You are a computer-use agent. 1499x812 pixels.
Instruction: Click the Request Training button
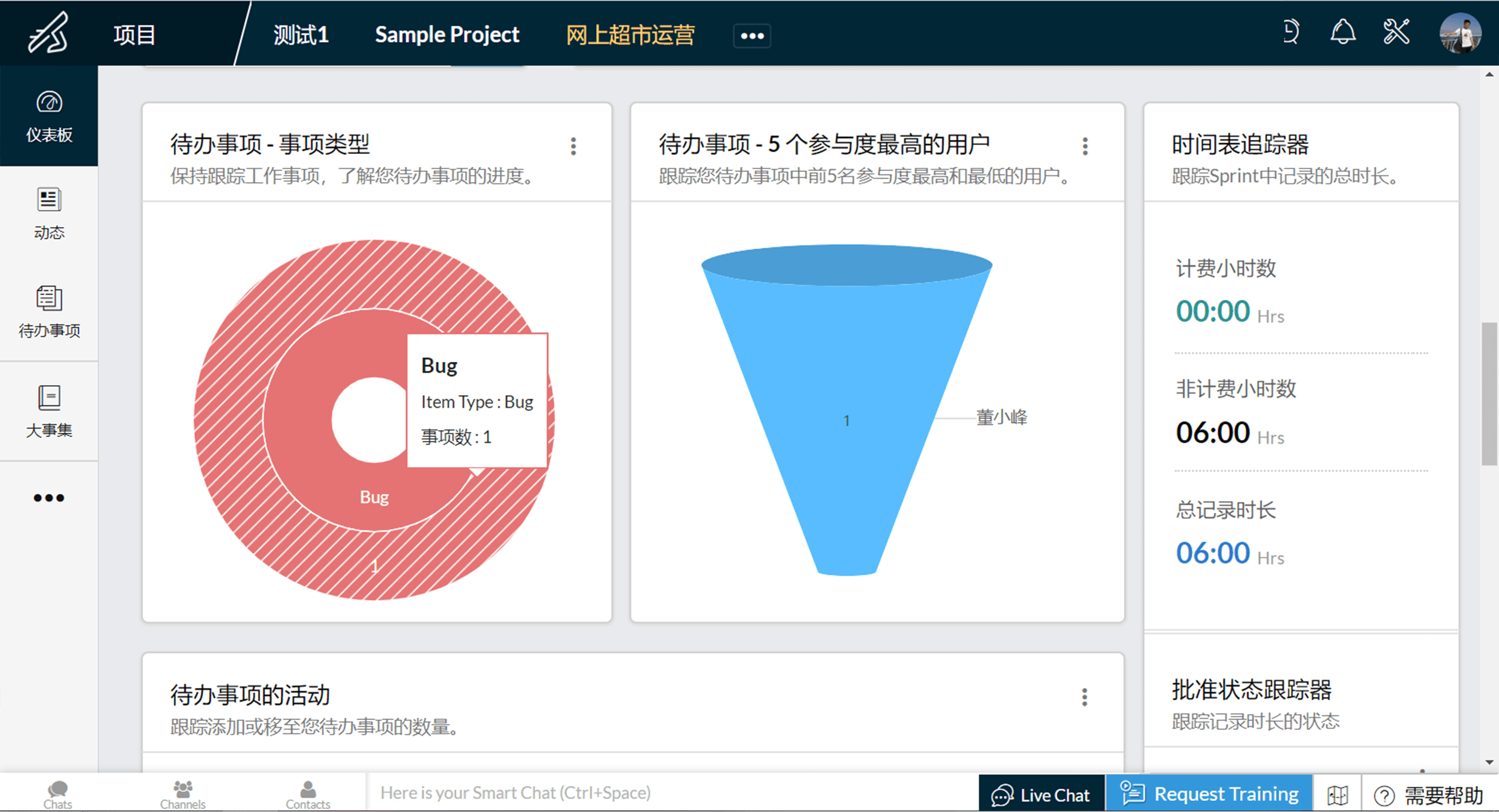(1209, 794)
